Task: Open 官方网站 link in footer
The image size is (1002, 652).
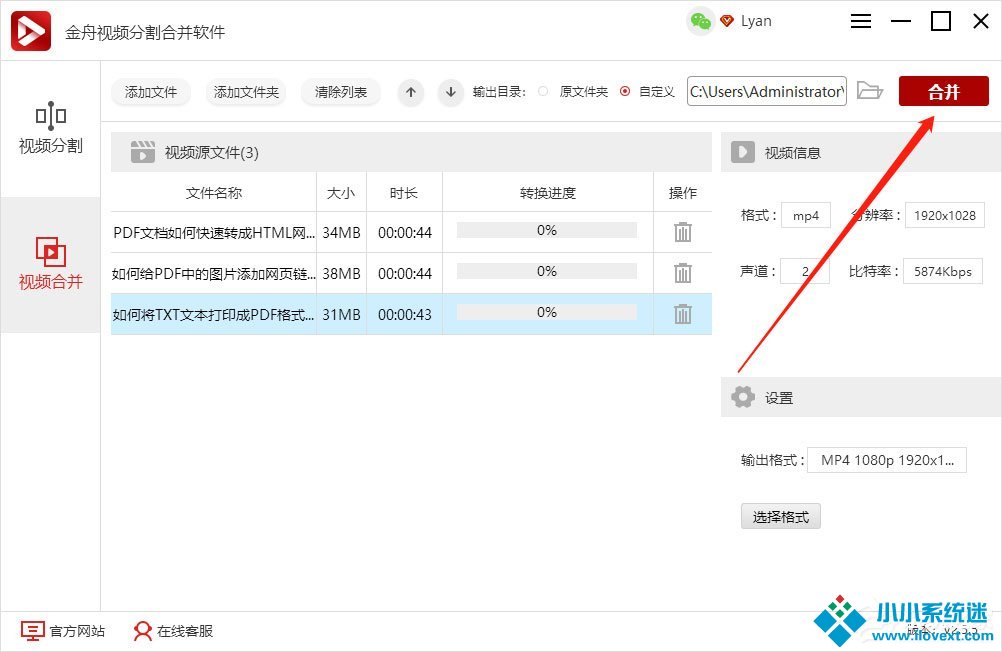Action: click(64, 631)
